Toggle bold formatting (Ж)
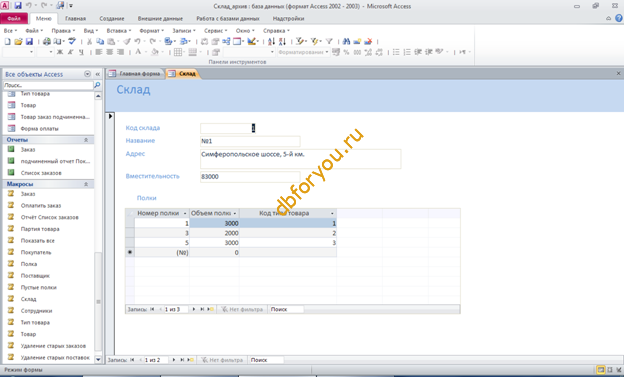The image size is (624, 377). [60, 52]
